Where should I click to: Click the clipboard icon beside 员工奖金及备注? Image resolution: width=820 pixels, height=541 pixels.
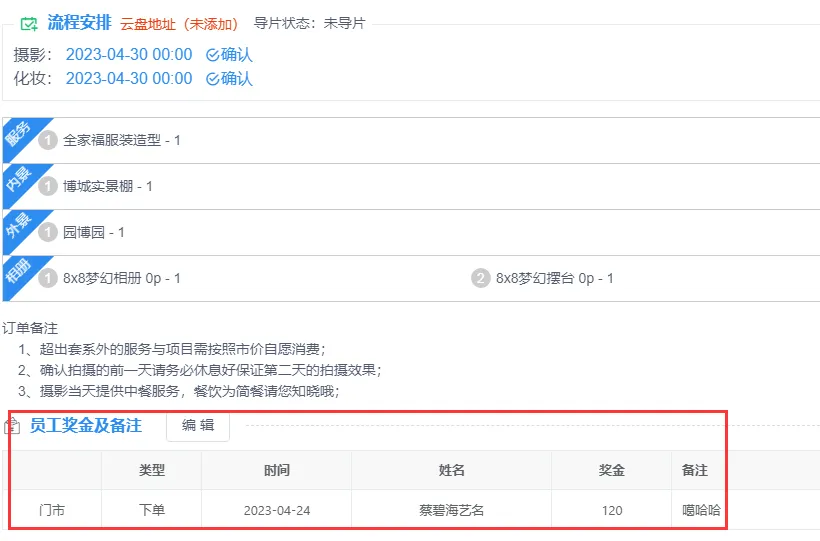point(13,426)
